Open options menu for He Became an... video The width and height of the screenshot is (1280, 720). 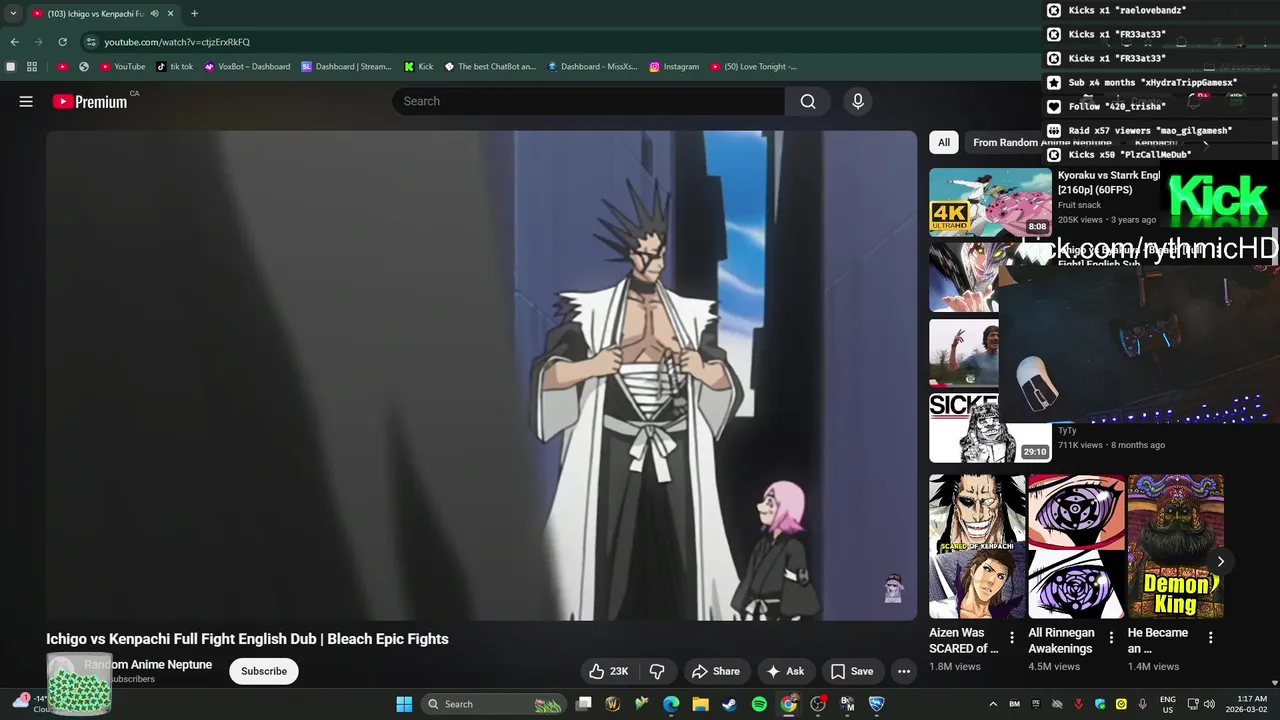coord(1210,637)
